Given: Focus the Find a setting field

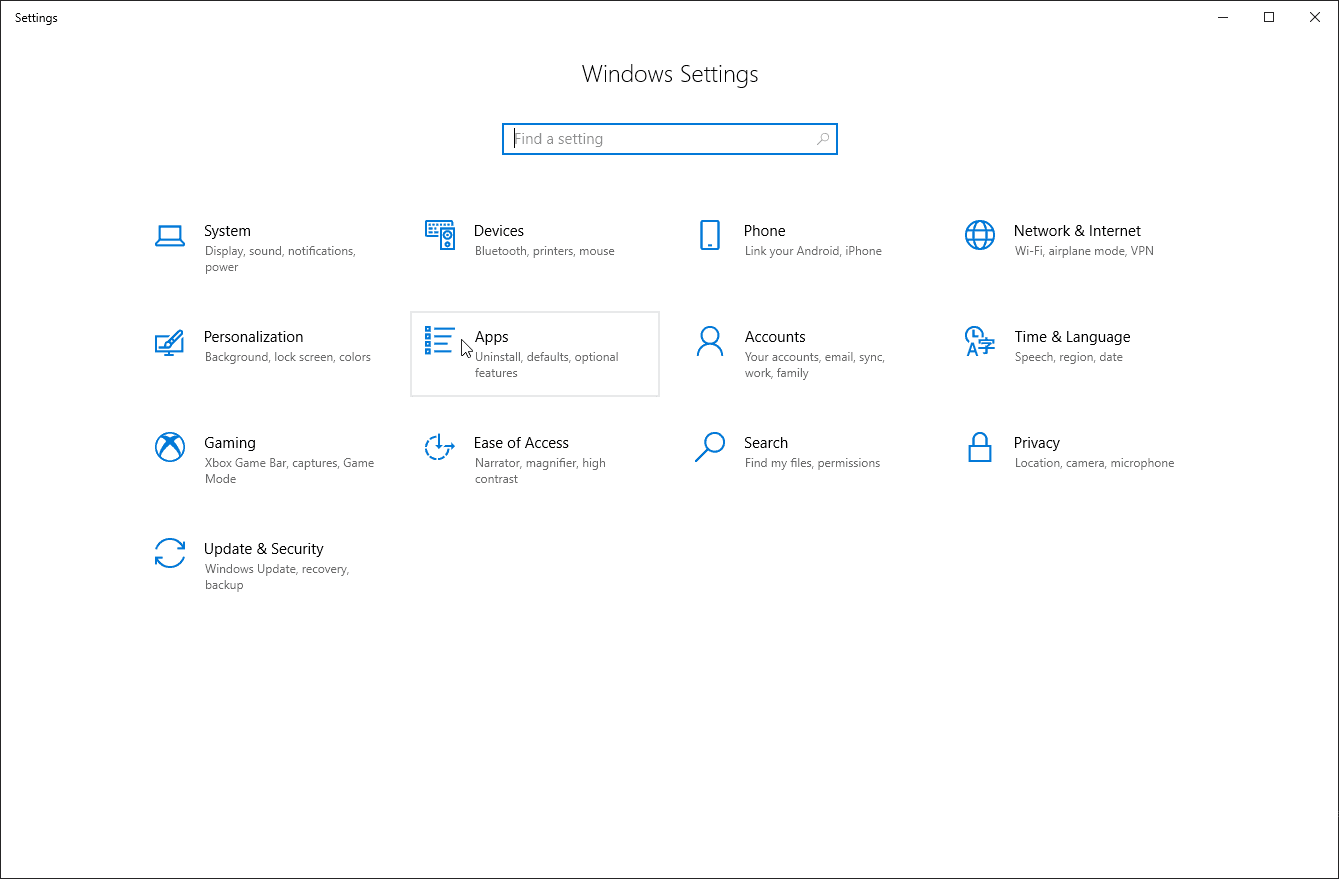Looking at the screenshot, I should pyautogui.click(x=670, y=139).
